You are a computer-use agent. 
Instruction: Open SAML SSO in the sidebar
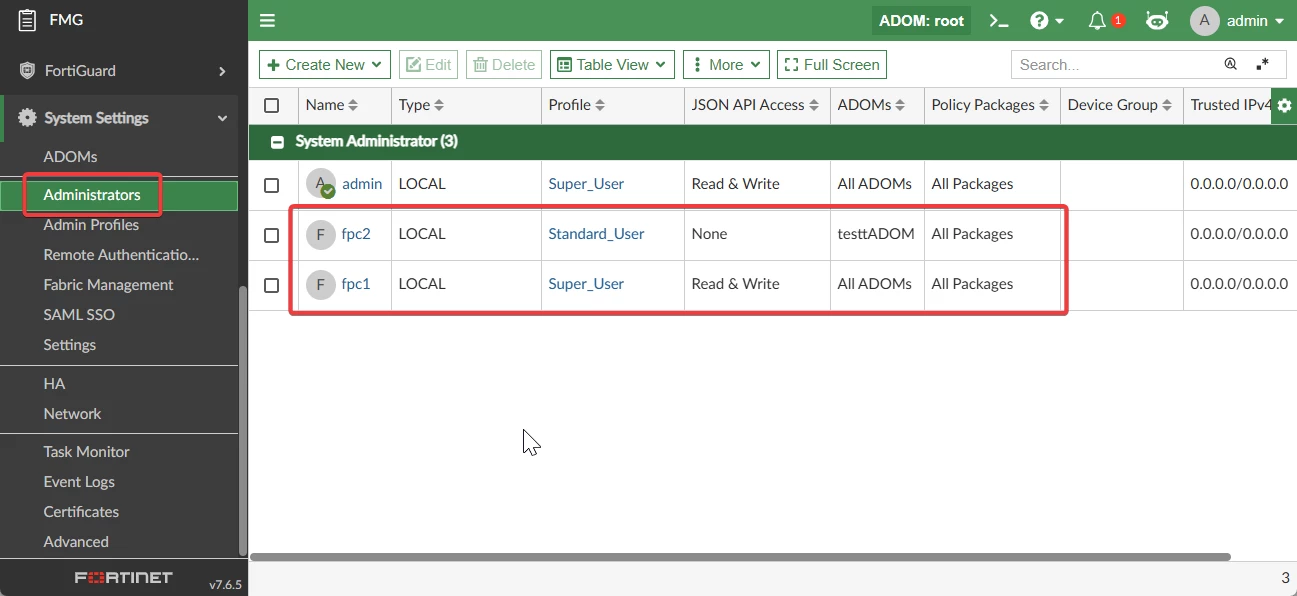(79, 315)
